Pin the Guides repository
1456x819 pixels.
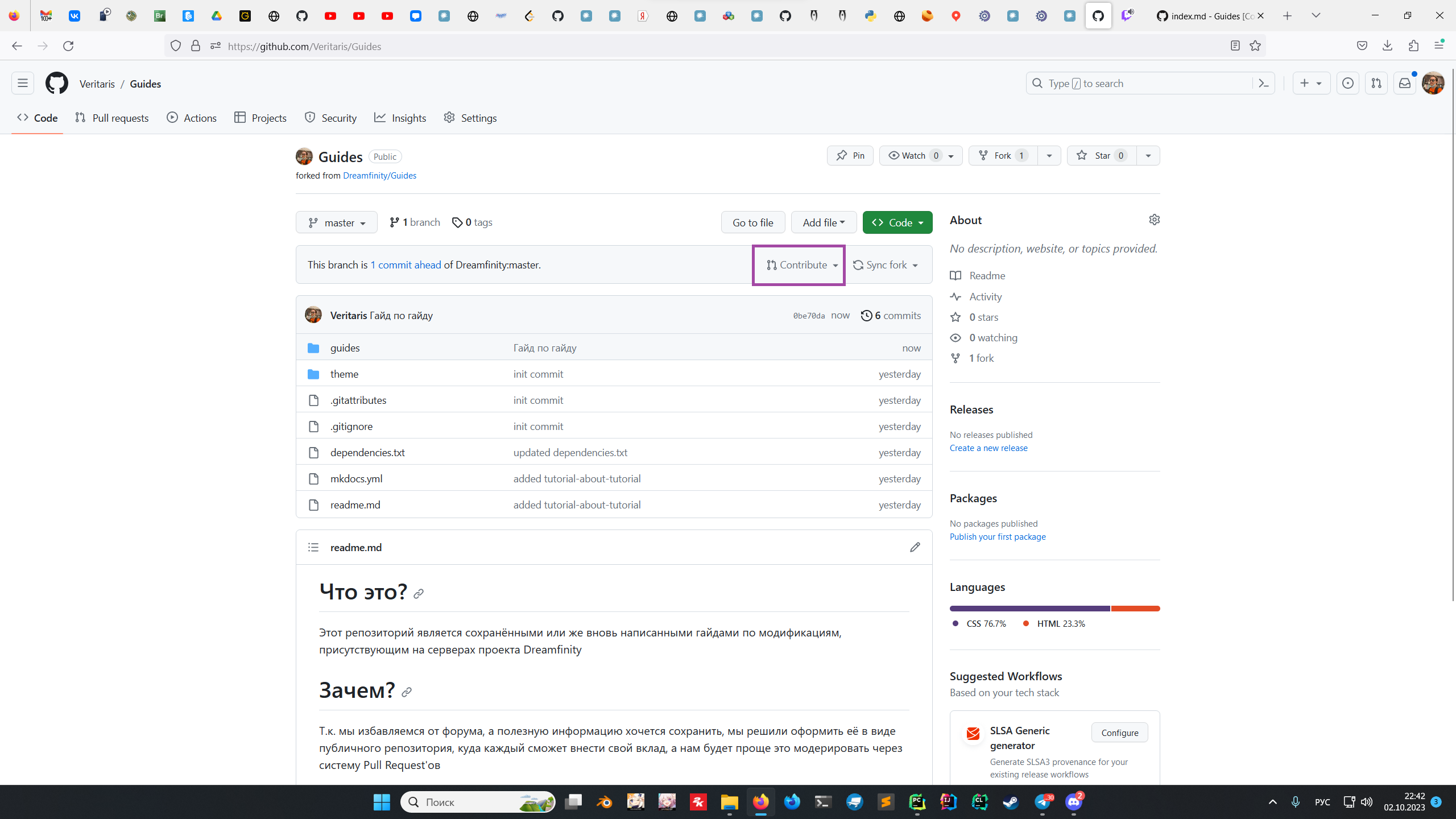tap(850, 156)
